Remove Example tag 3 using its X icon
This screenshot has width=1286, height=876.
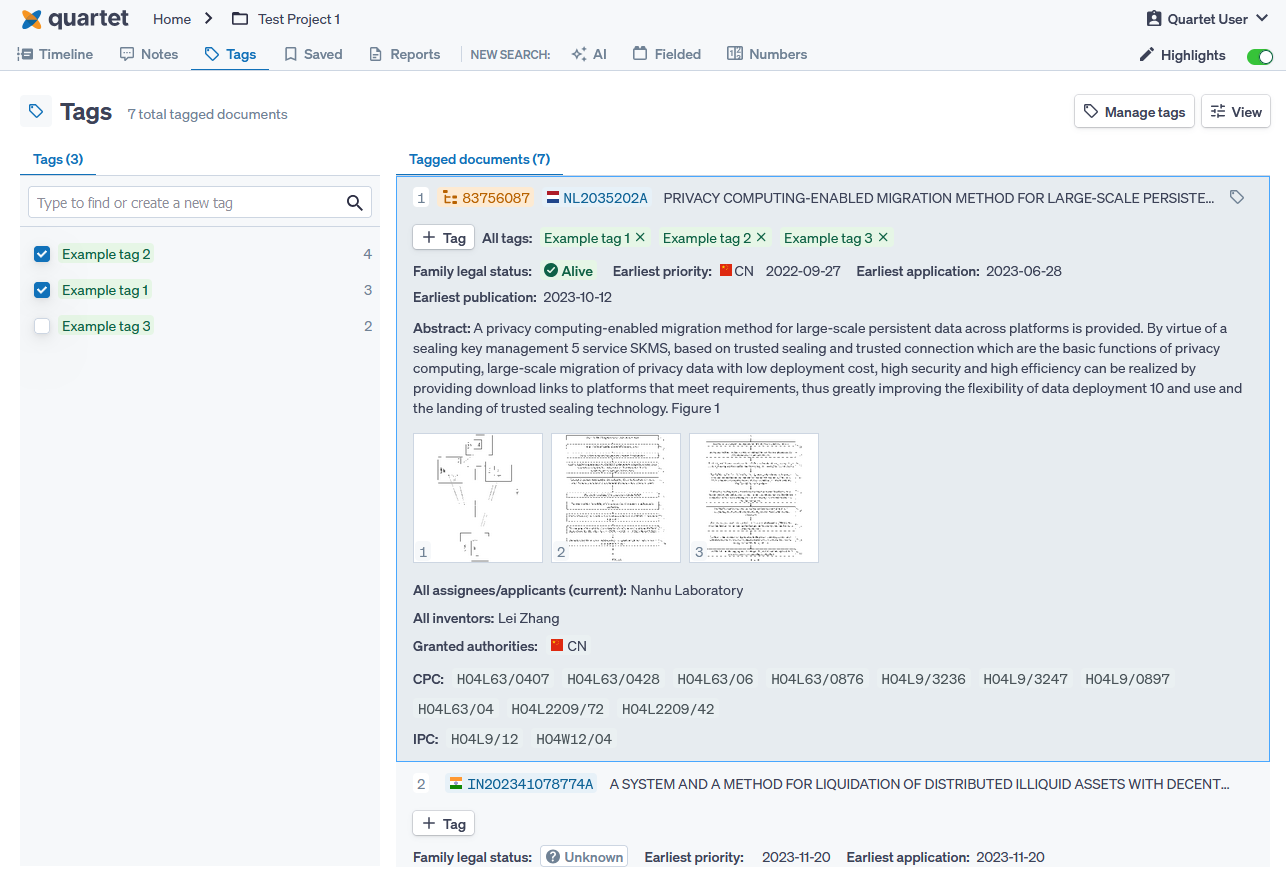click(x=883, y=238)
